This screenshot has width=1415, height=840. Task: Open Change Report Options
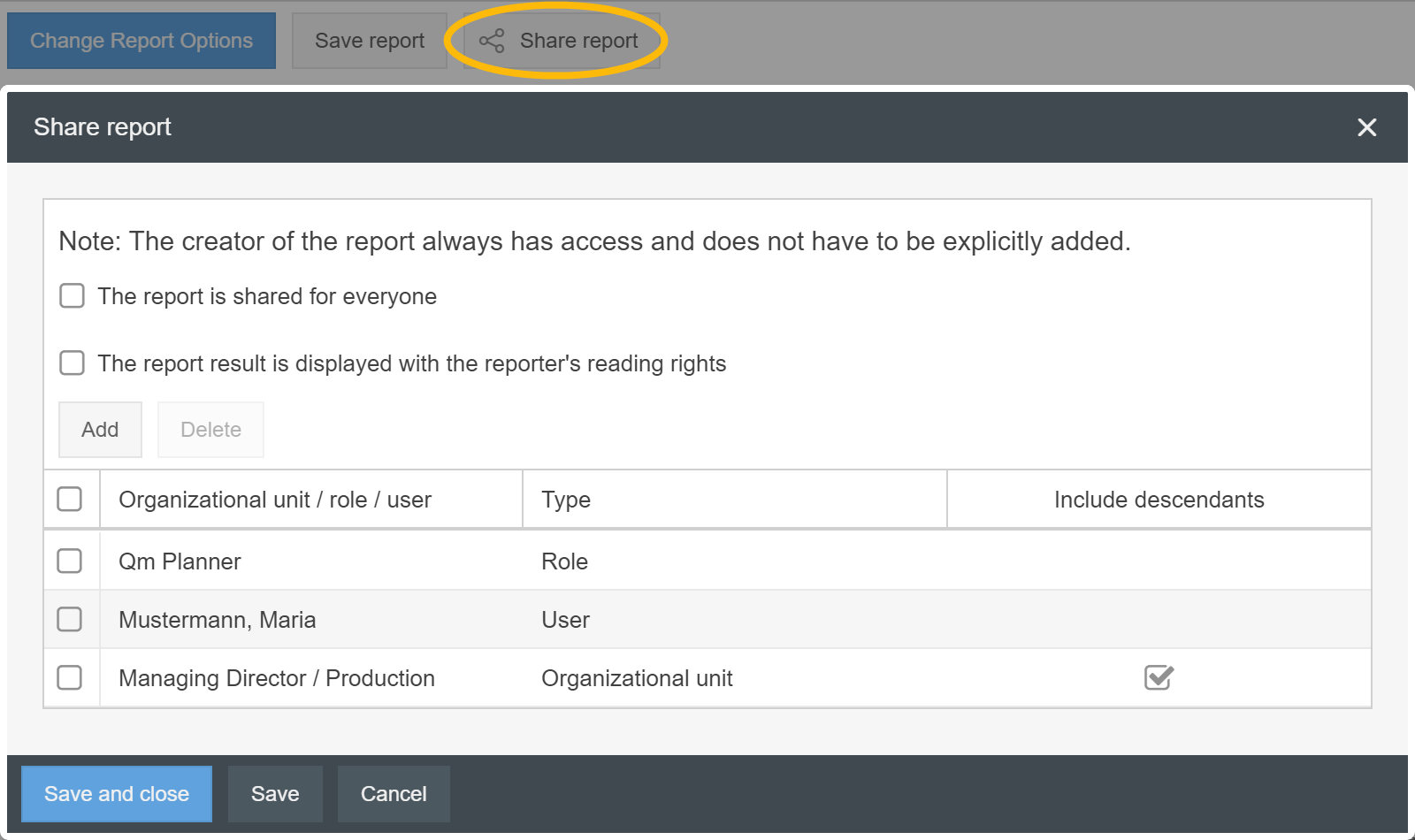(141, 41)
